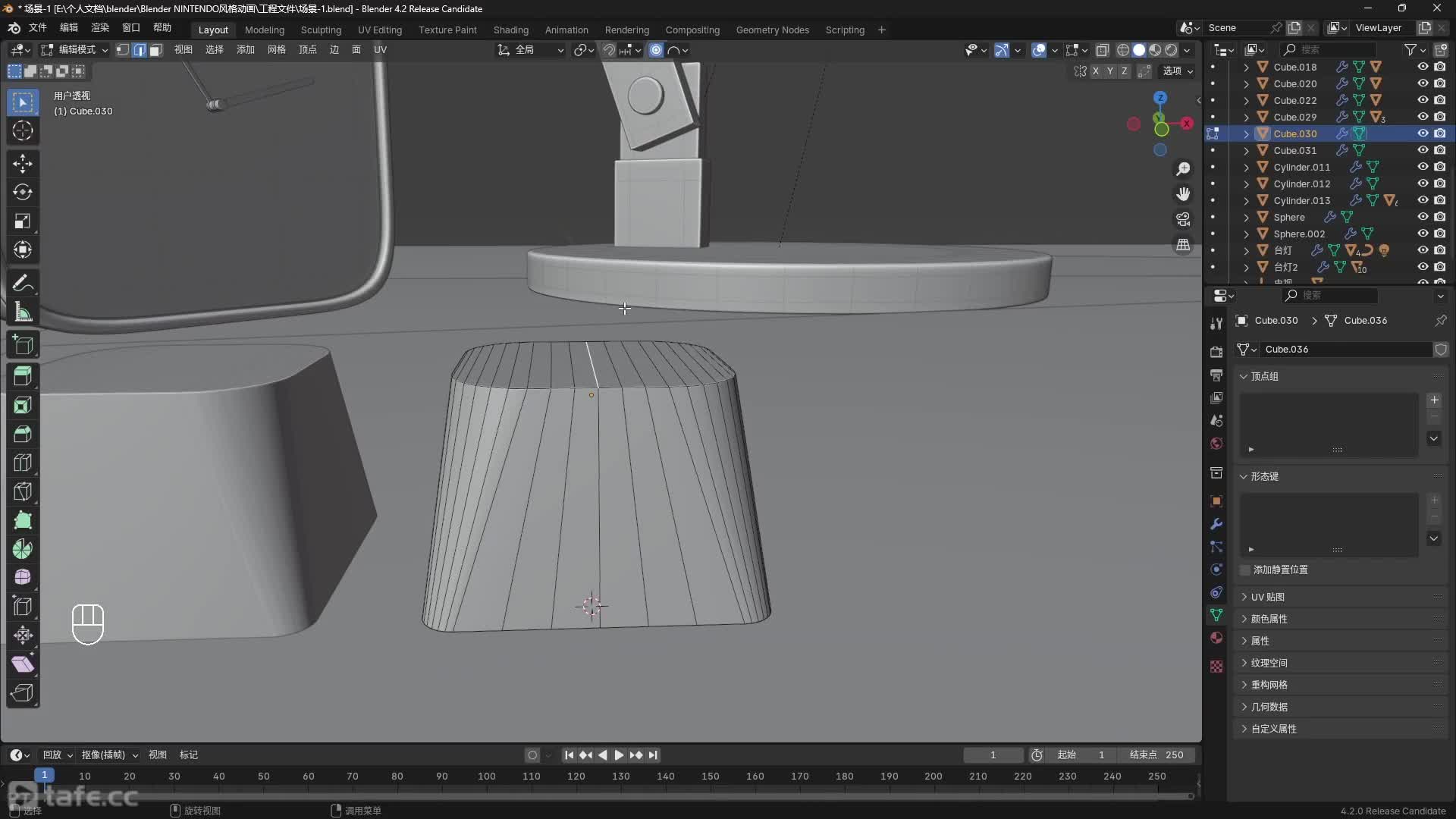Enable edge select mode

140,50
